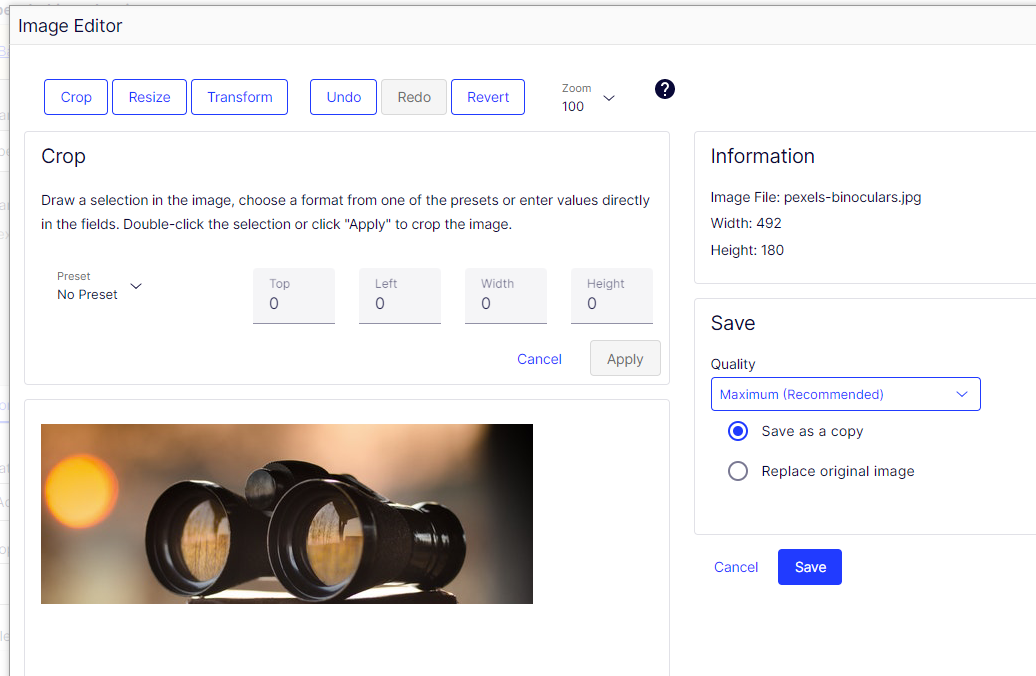
Task: Undo the last edit
Action: (x=343, y=97)
